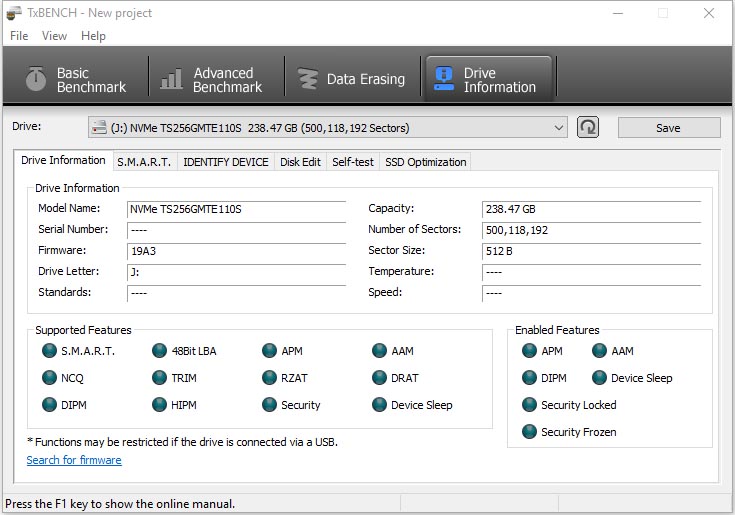This screenshot has height=515, width=735.
Task: Minimize the TxBENCH window
Action: pos(618,13)
